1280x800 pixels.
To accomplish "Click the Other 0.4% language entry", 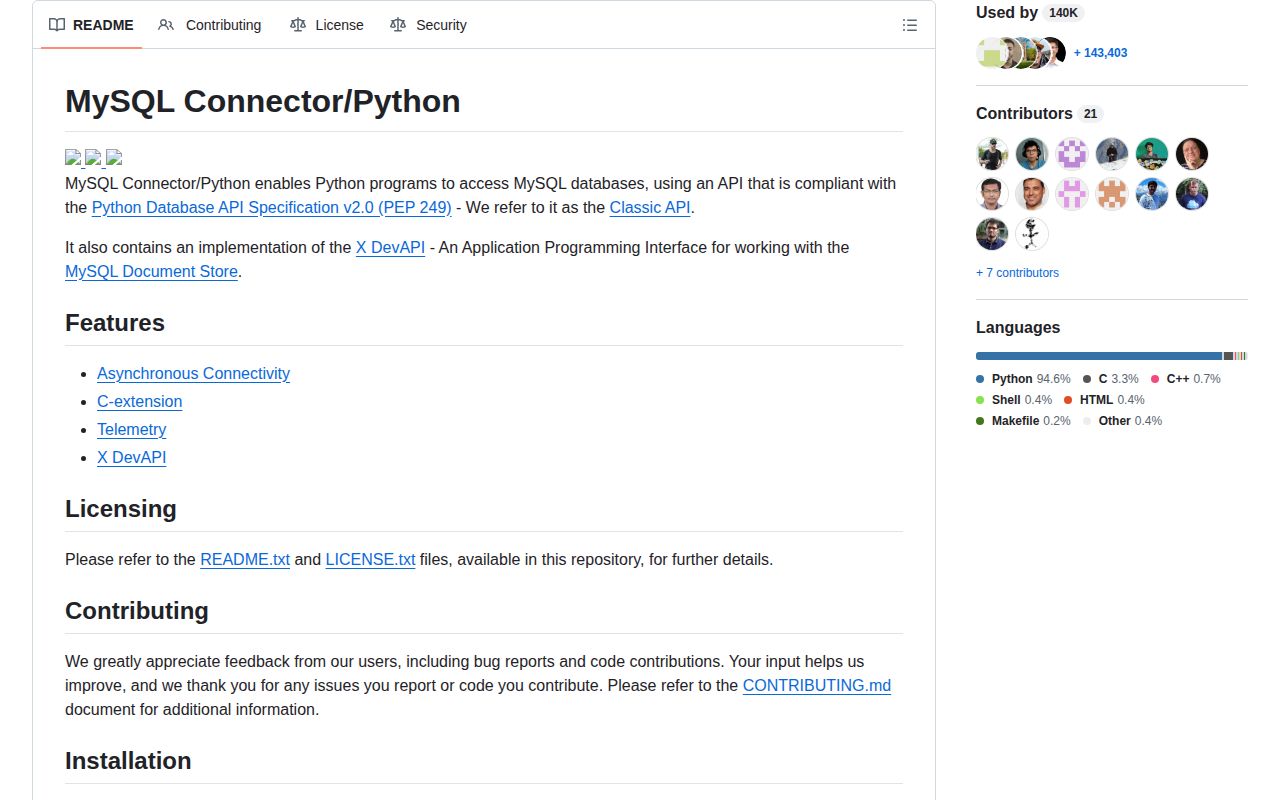I will (1122, 421).
